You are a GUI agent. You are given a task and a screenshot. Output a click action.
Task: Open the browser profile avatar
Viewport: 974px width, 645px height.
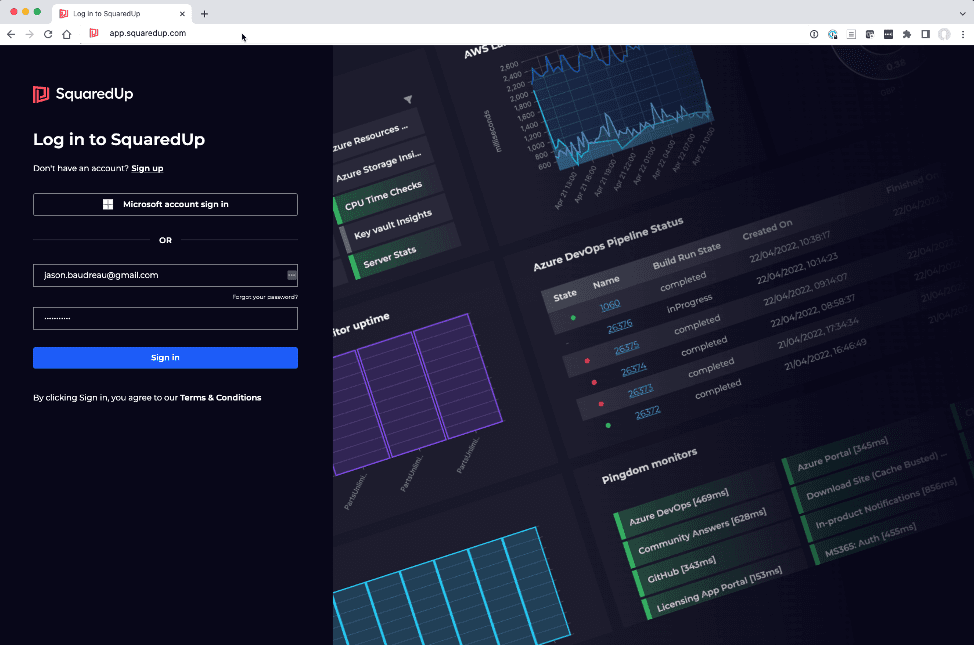[x=943, y=34]
